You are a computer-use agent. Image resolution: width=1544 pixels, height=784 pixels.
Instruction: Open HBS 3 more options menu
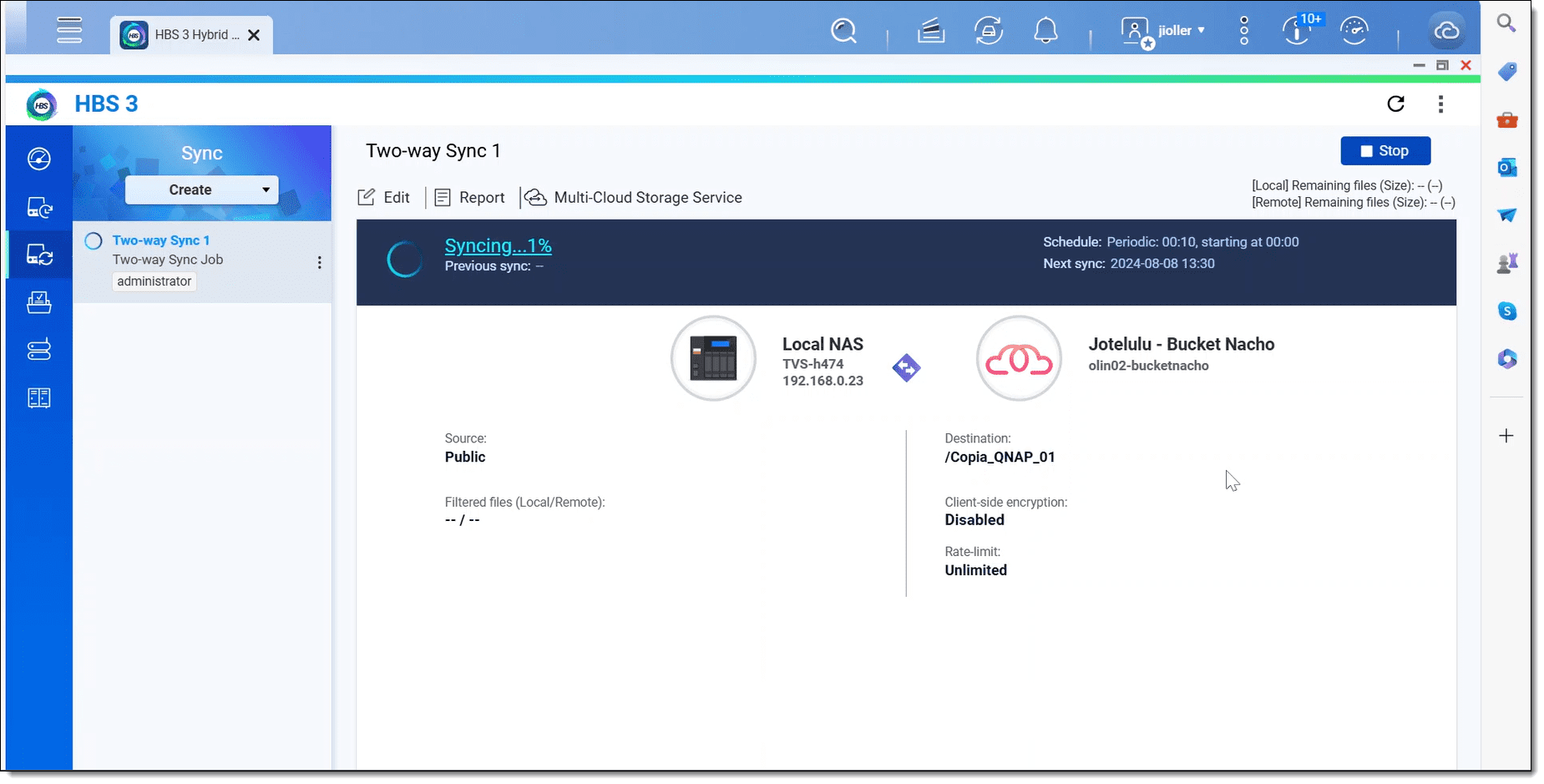(x=1440, y=104)
